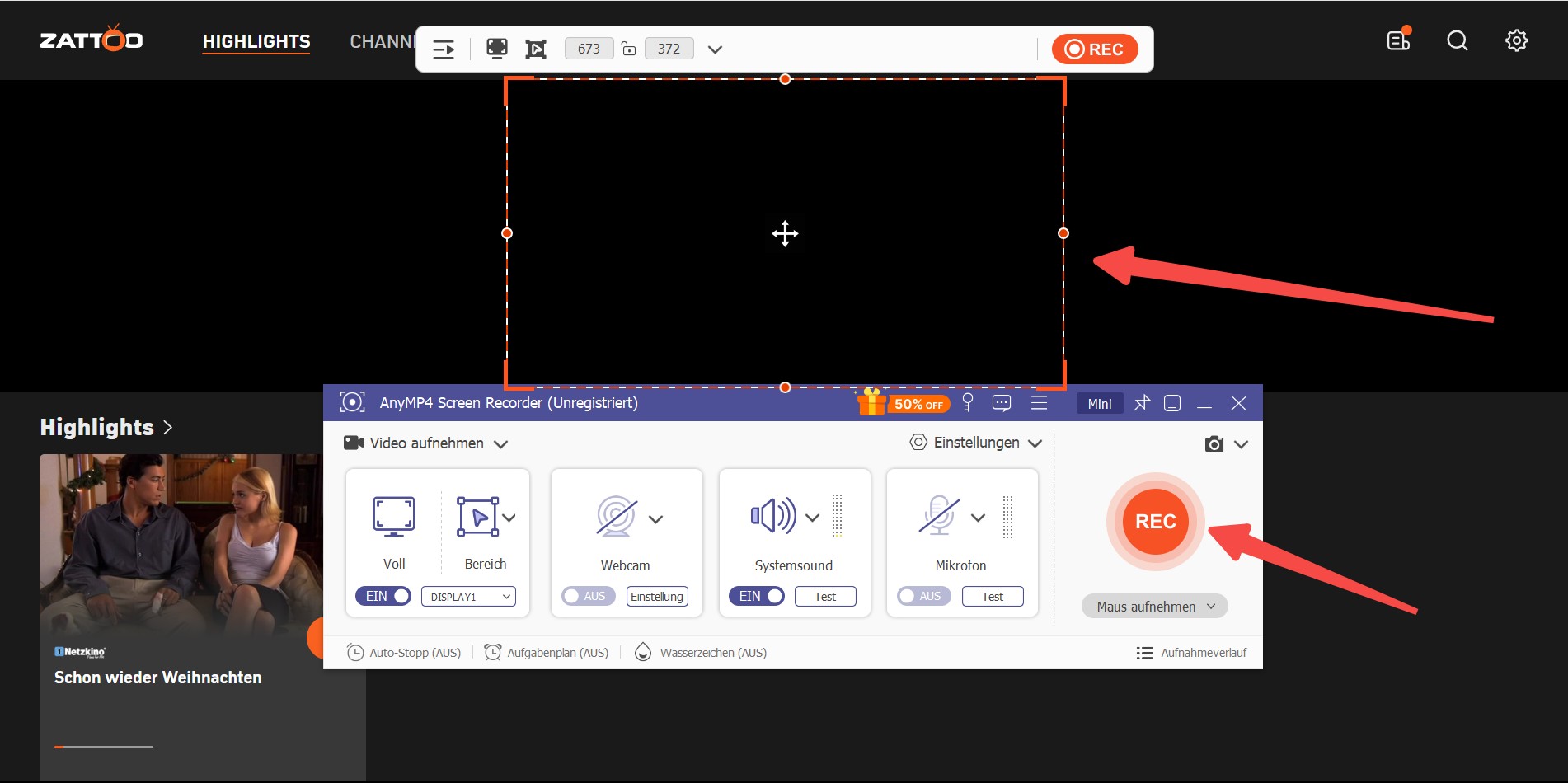The width and height of the screenshot is (1568, 783).
Task: Toggle aspect ratio lock icon
Action: click(629, 49)
